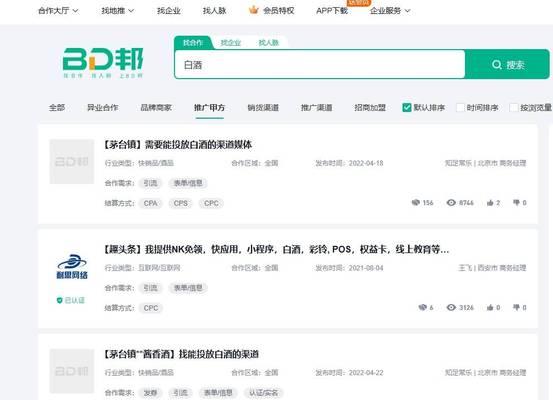The width and height of the screenshot is (553, 400).
Task: Like the 茅台镇 渠道媒体 post
Action: 490,202
